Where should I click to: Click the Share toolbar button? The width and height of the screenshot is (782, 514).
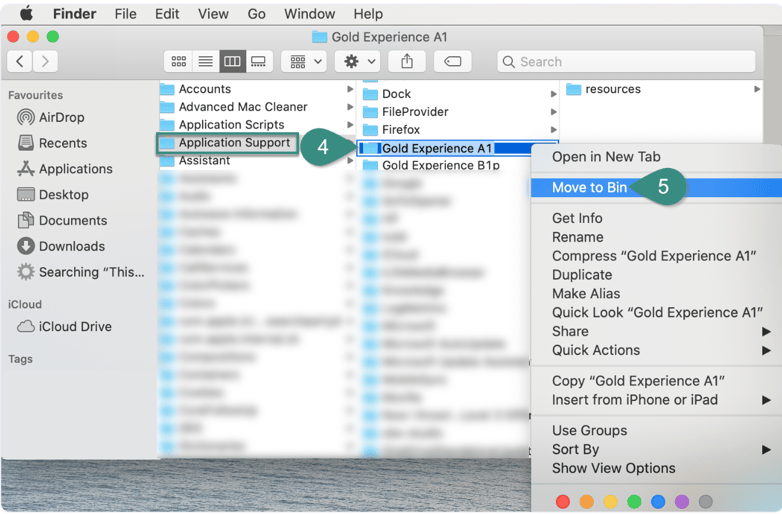407,61
